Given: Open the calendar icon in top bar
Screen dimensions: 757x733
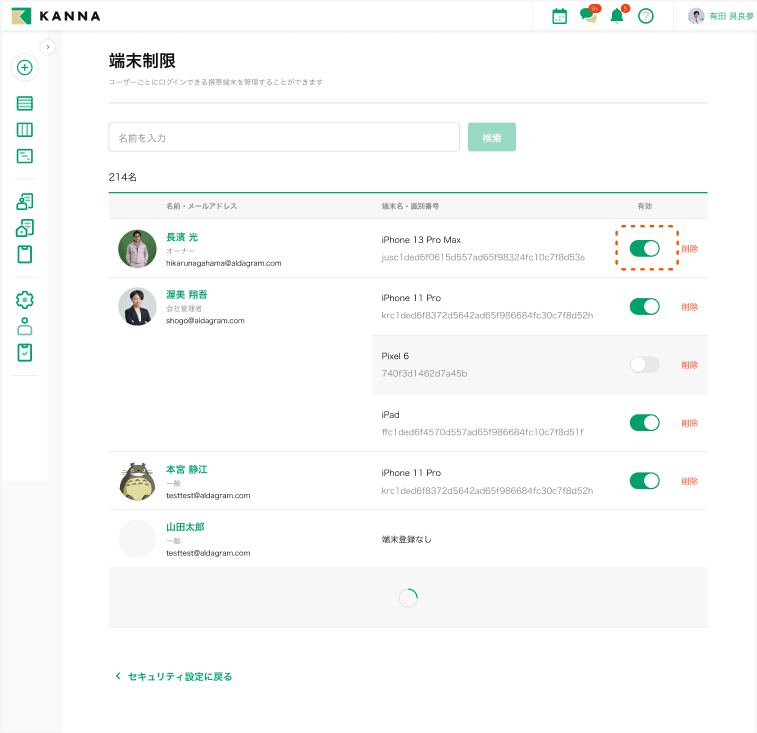Looking at the screenshot, I should (x=560, y=16).
